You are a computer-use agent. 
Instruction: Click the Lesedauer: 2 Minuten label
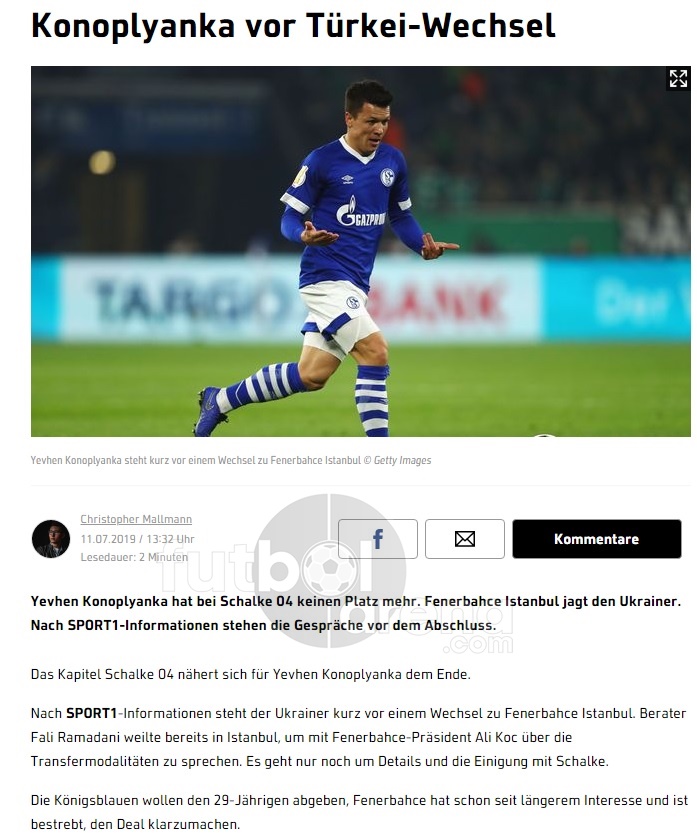tap(134, 557)
